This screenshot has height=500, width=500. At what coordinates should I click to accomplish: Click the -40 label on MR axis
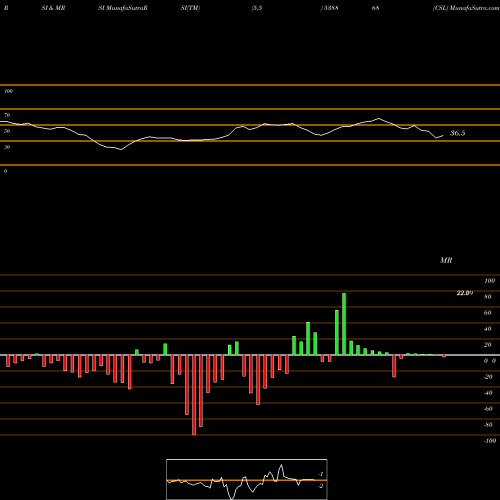tap(488, 393)
